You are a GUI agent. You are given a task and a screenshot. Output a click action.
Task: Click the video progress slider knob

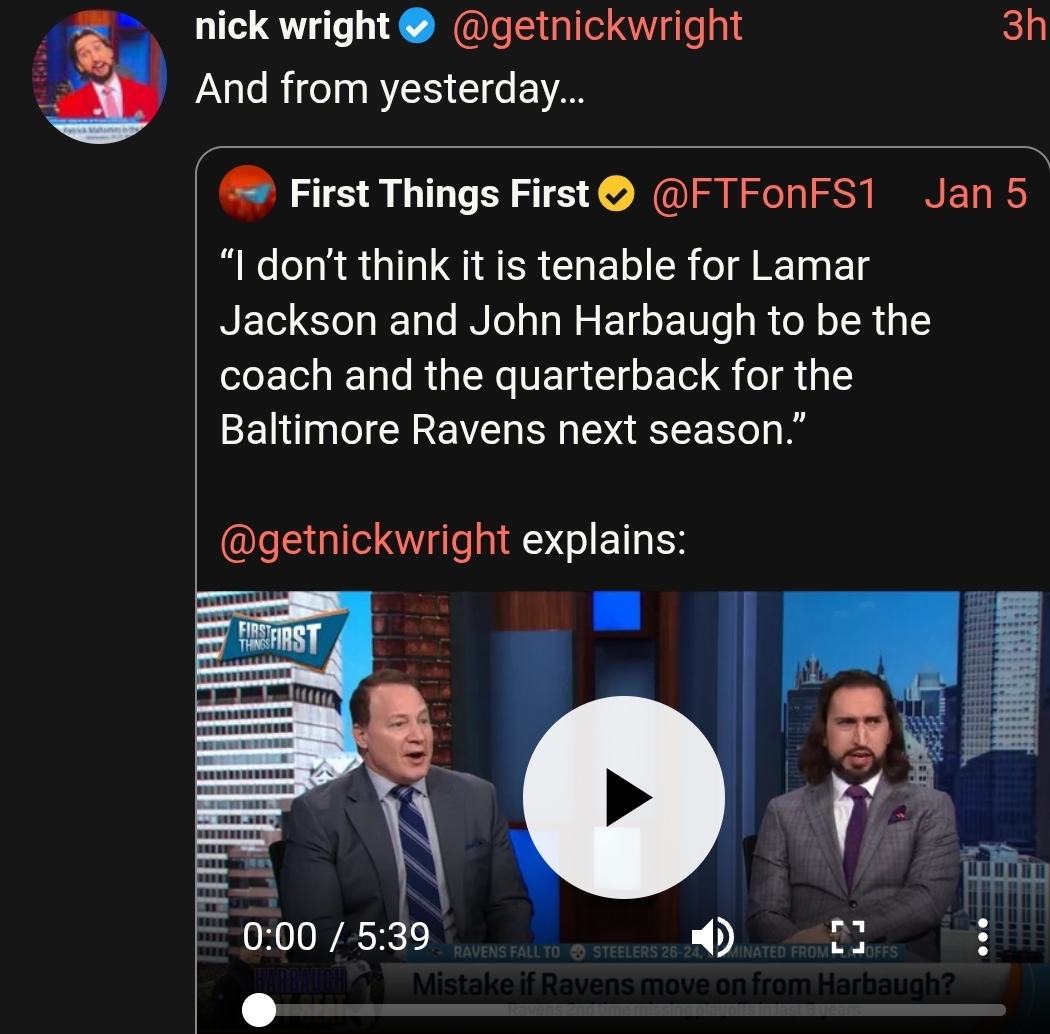point(258,1009)
